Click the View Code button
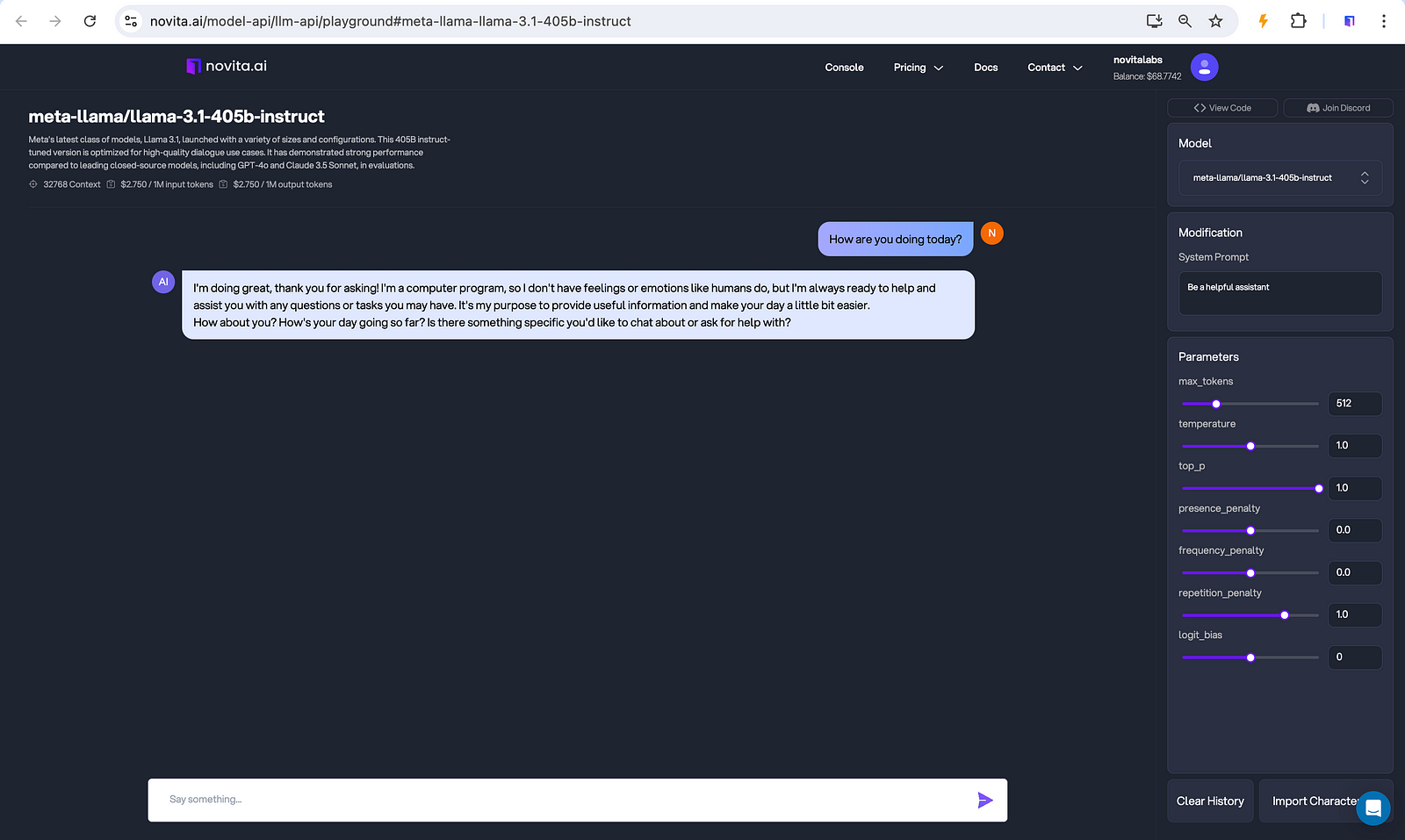 coord(1222,108)
